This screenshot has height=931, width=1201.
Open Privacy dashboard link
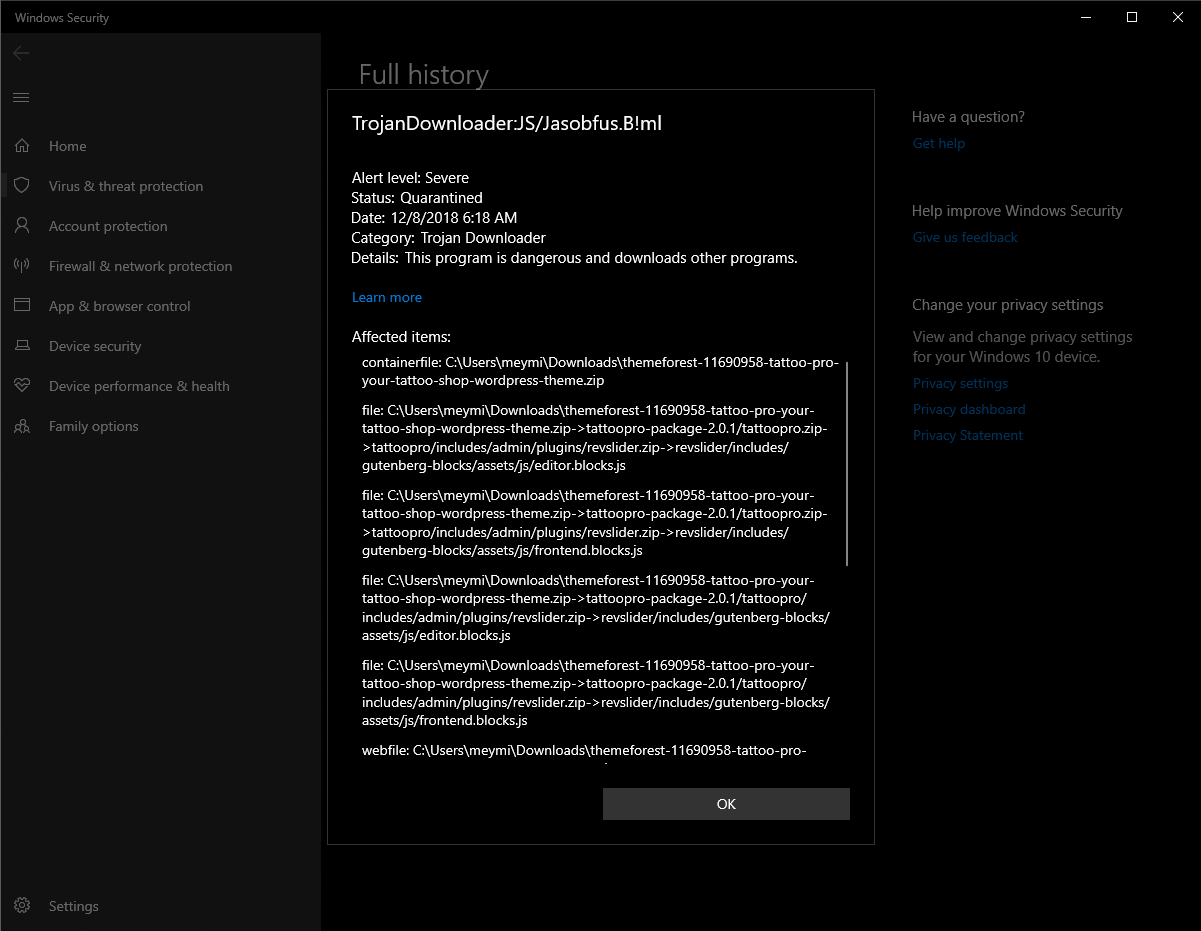pyautogui.click(x=969, y=409)
